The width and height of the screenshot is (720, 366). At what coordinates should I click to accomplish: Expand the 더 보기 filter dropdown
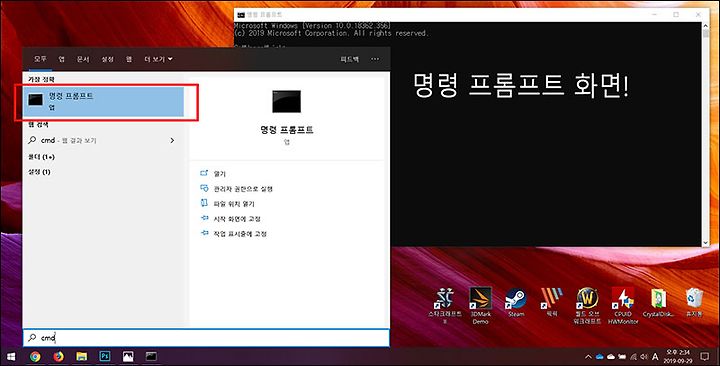click(x=158, y=59)
